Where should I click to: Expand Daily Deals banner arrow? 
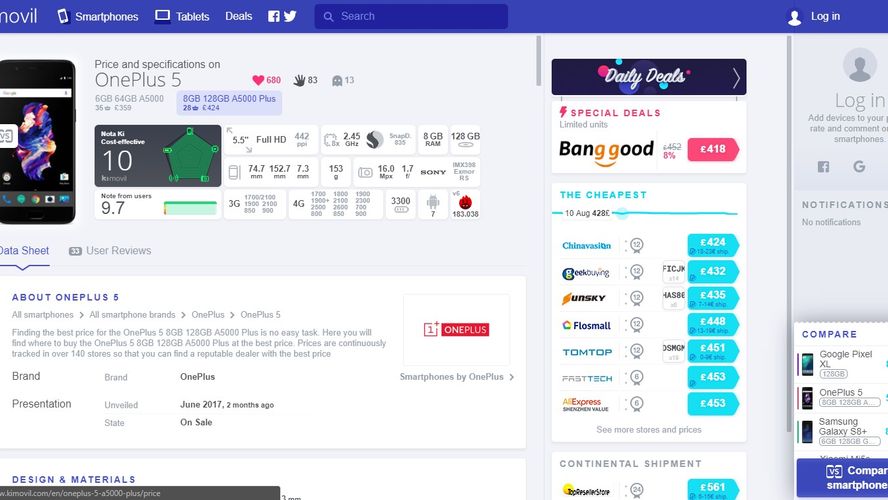point(736,78)
